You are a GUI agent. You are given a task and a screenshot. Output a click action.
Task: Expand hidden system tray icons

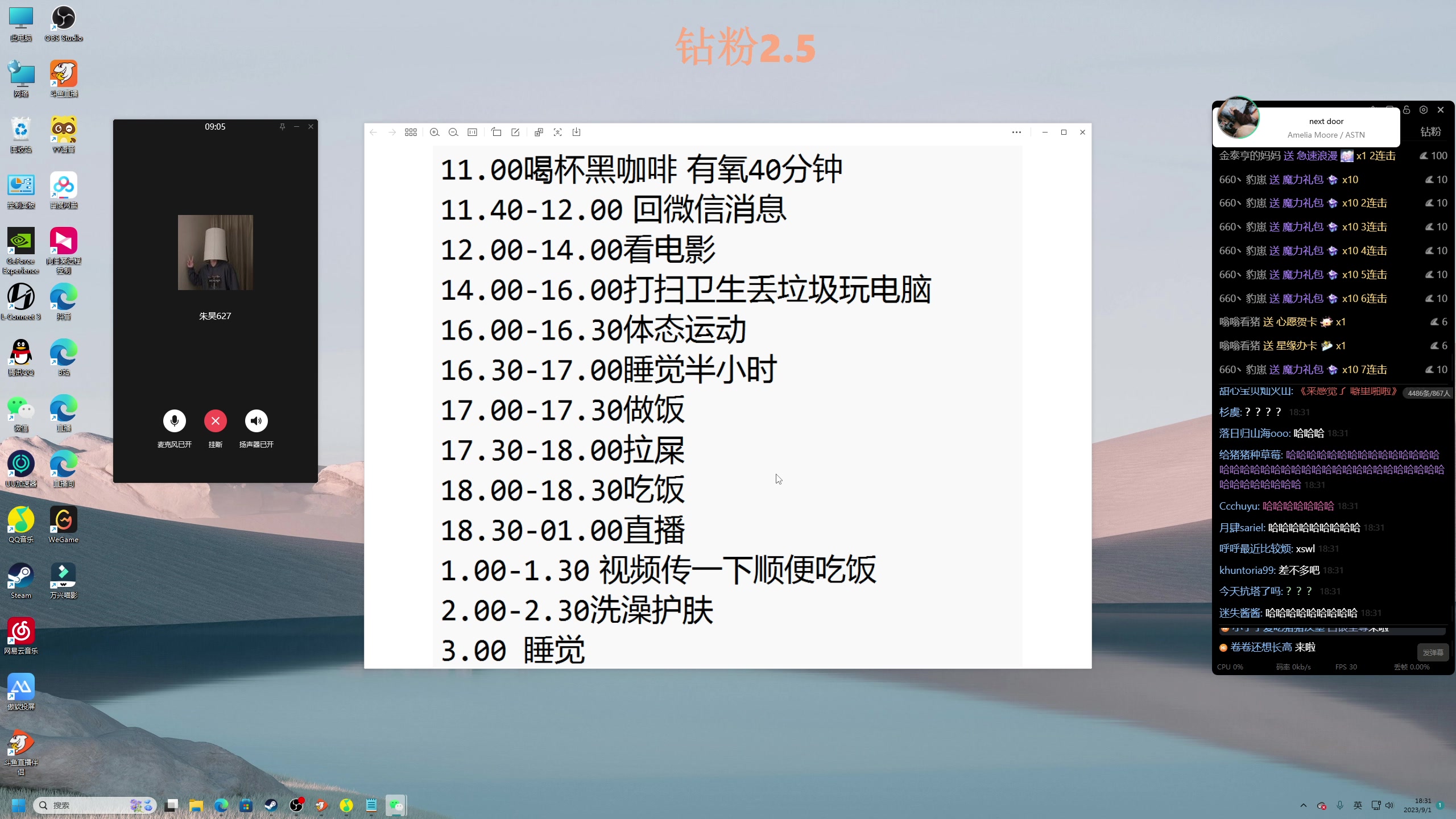(1304, 805)
